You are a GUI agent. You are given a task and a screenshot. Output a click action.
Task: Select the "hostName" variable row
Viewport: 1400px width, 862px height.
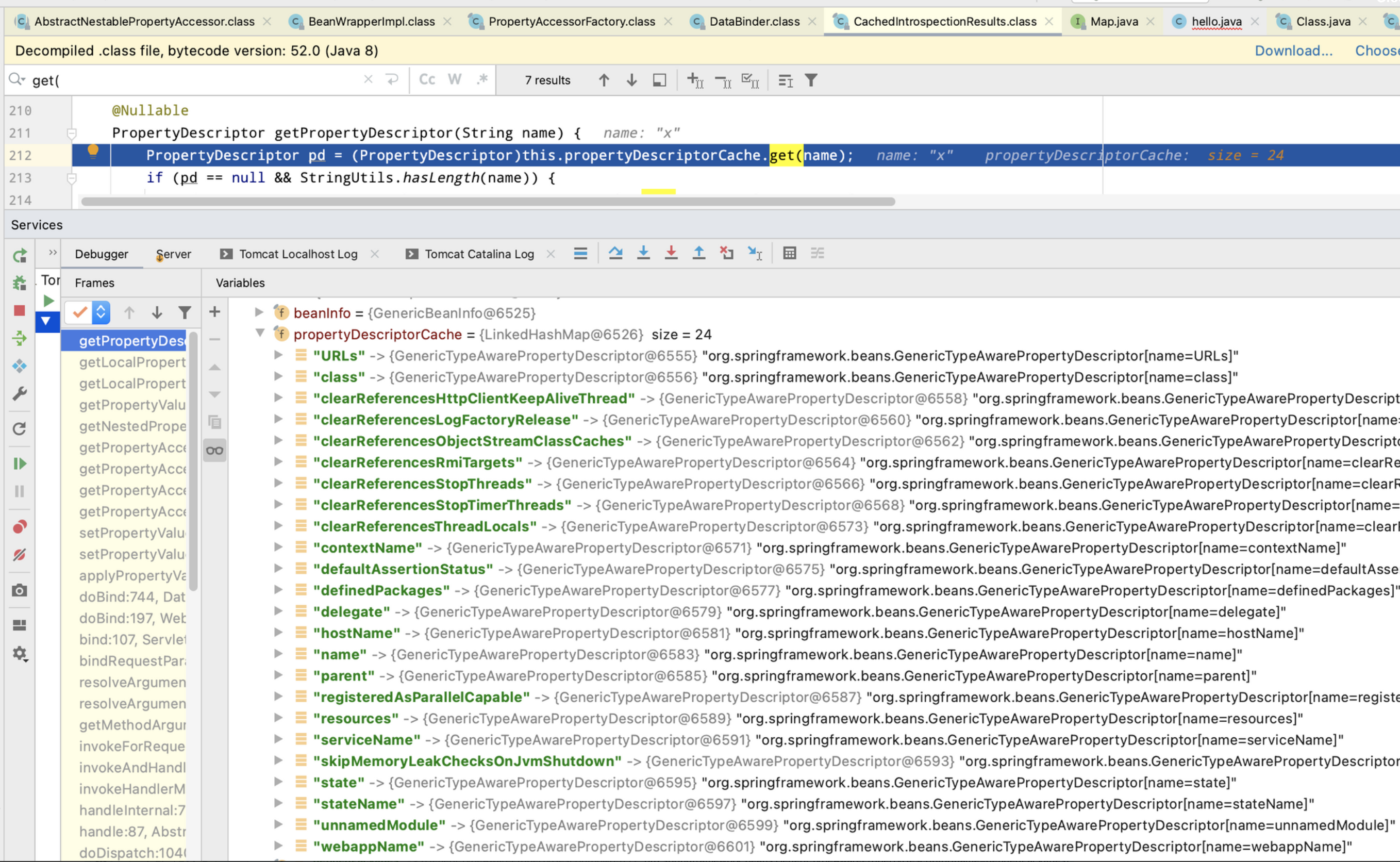815,633
